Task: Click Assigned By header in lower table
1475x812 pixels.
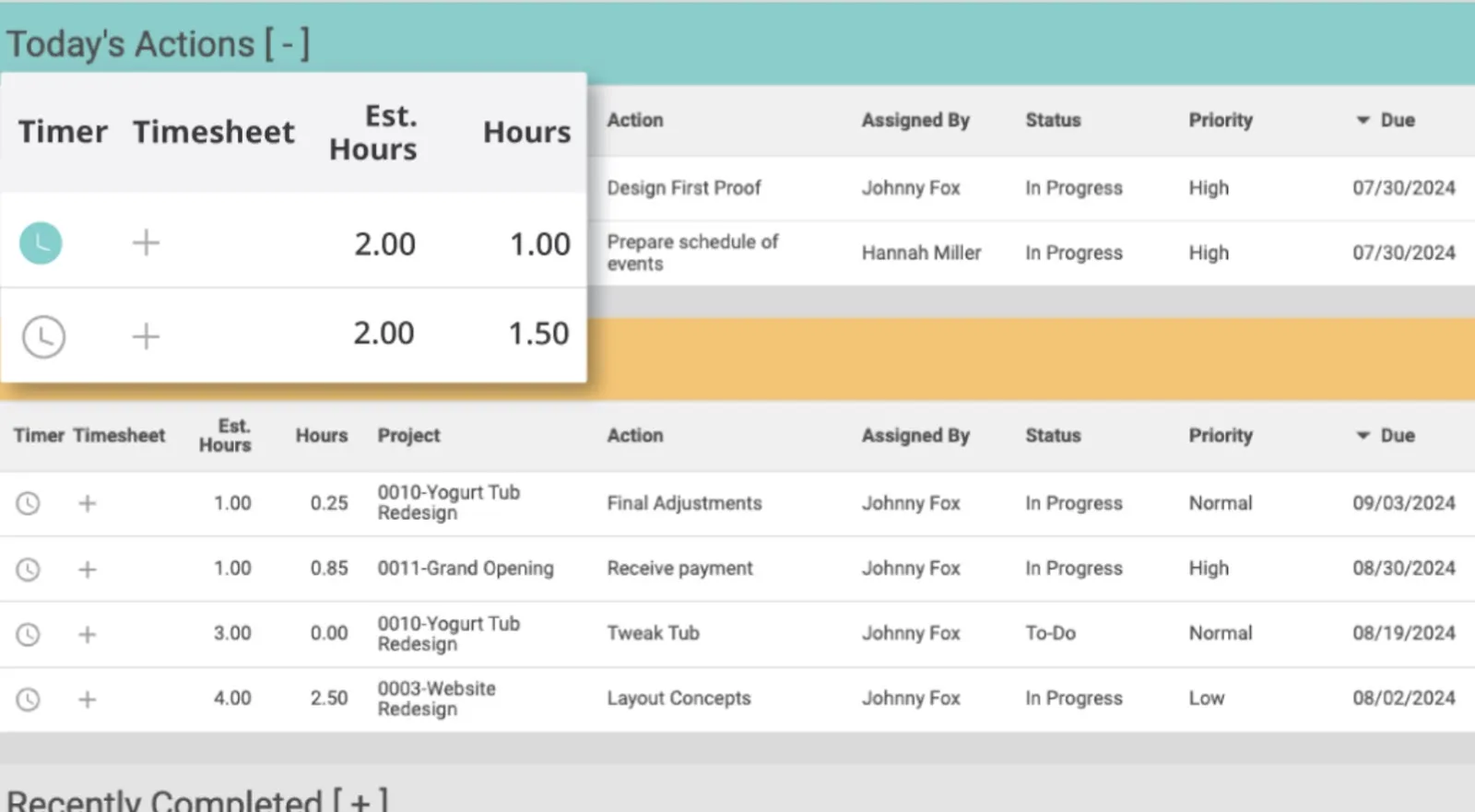Action: coord(915,435)
